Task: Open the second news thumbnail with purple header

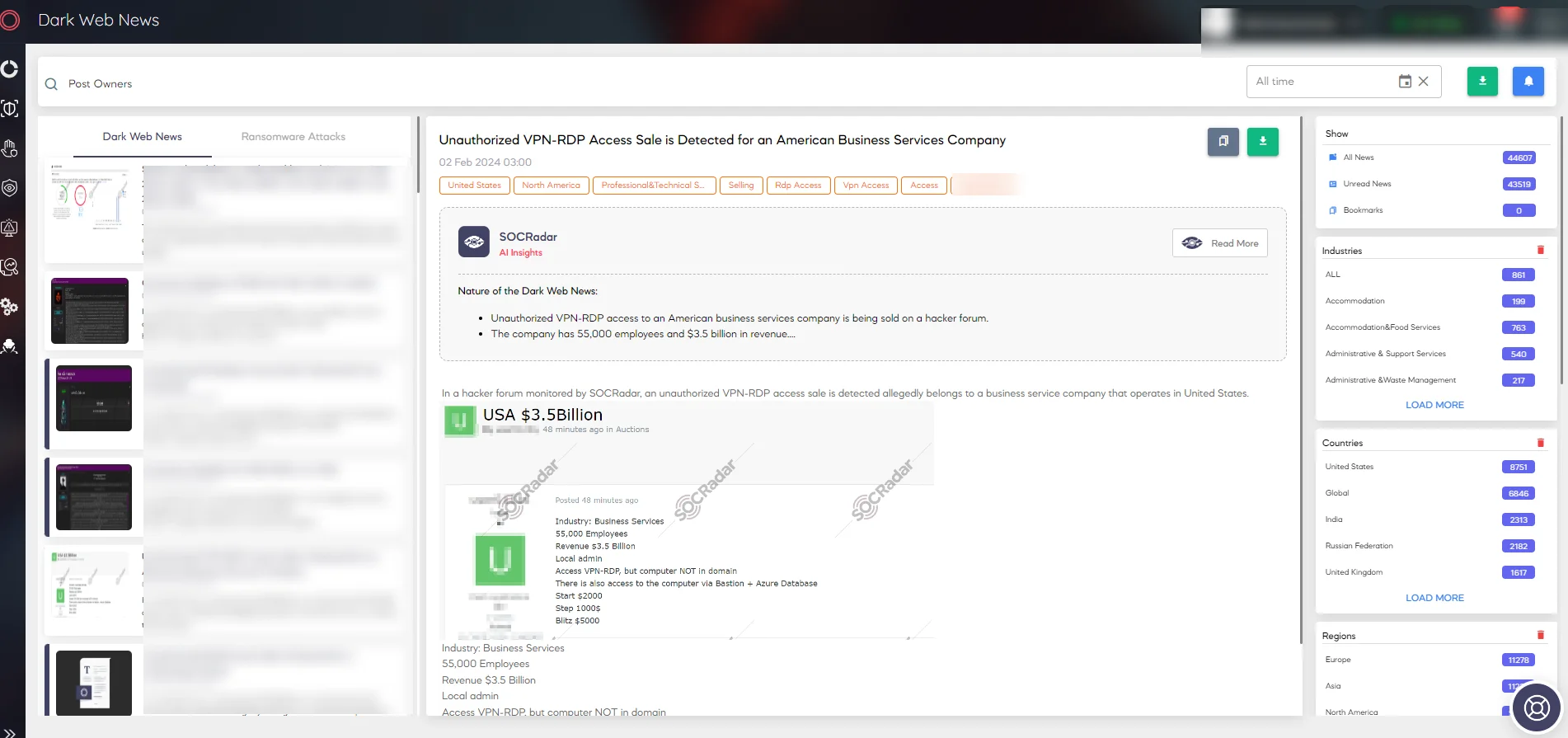Action: pyautogui.click(x=90, y=311)
